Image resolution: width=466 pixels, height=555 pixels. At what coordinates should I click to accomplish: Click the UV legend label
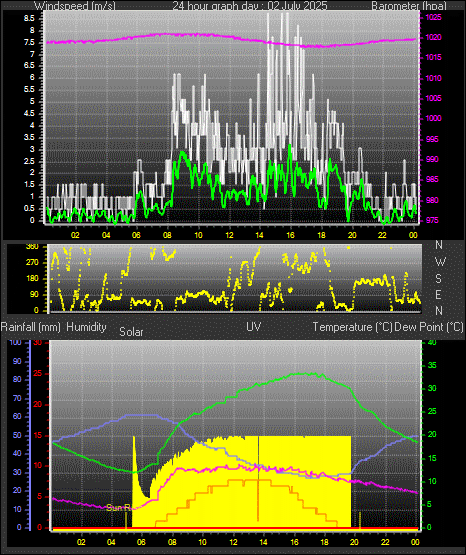pos(254,326)
